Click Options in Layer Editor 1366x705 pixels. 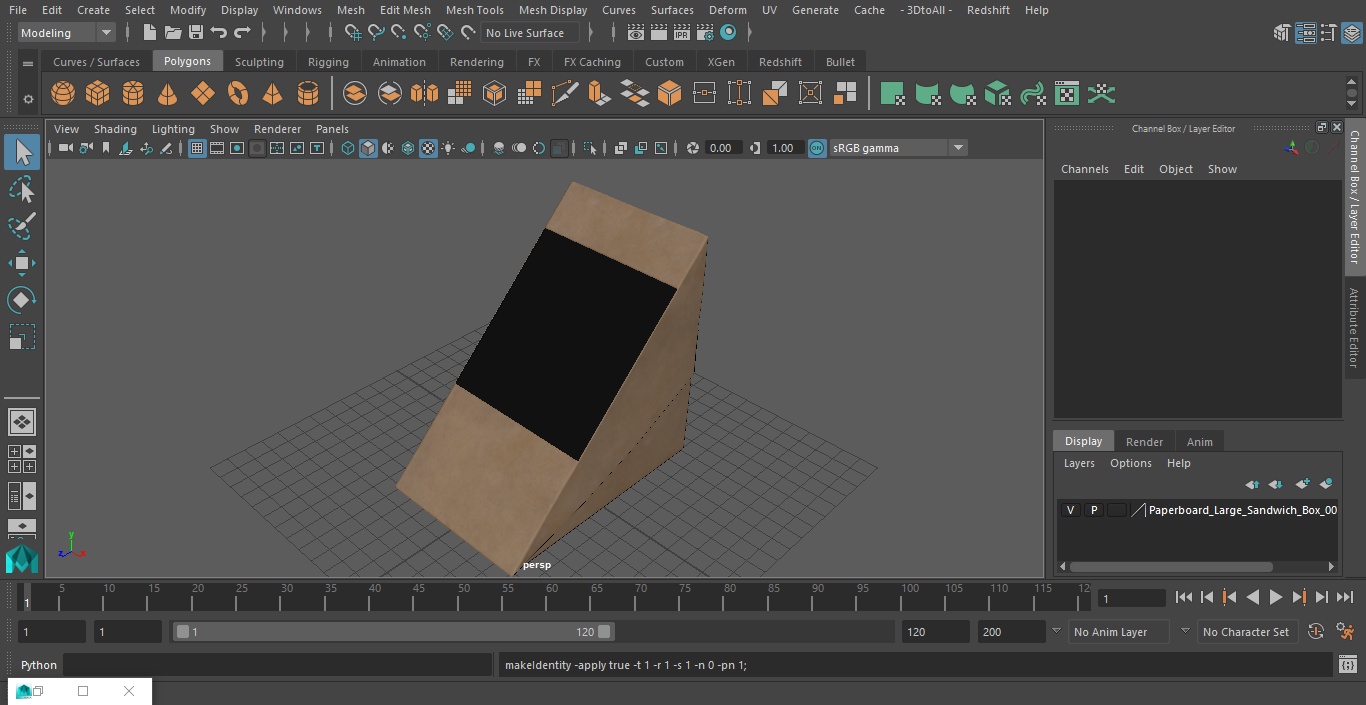(x=1130, y=463)
